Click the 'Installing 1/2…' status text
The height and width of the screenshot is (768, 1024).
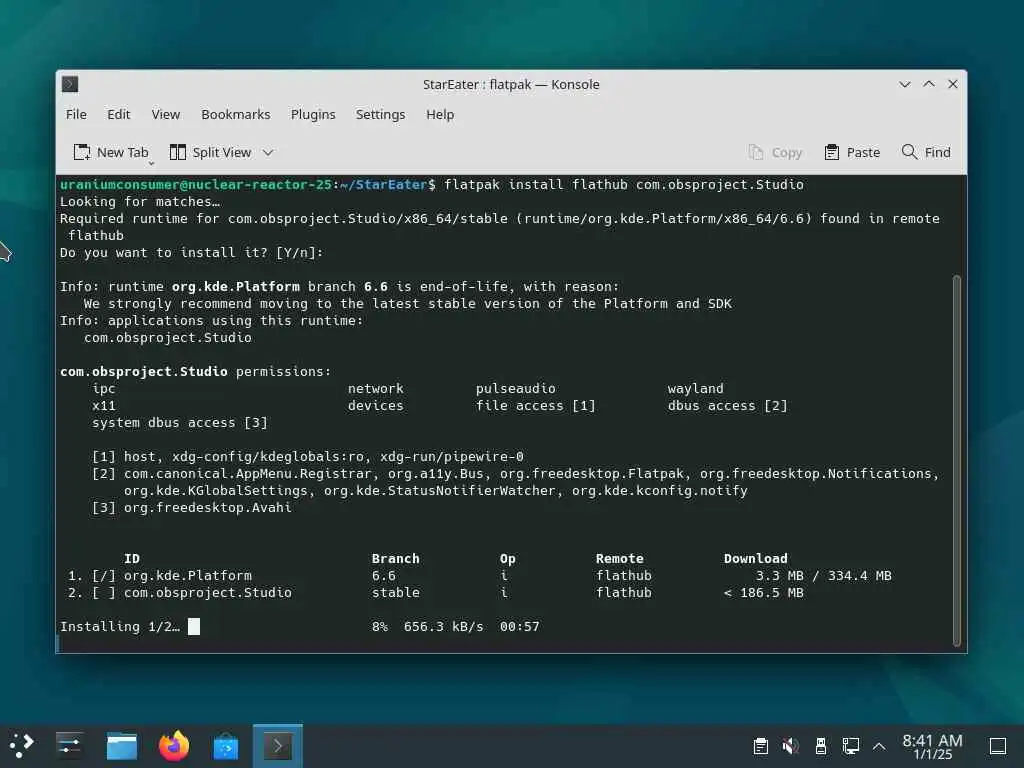(x=120, y=626)
